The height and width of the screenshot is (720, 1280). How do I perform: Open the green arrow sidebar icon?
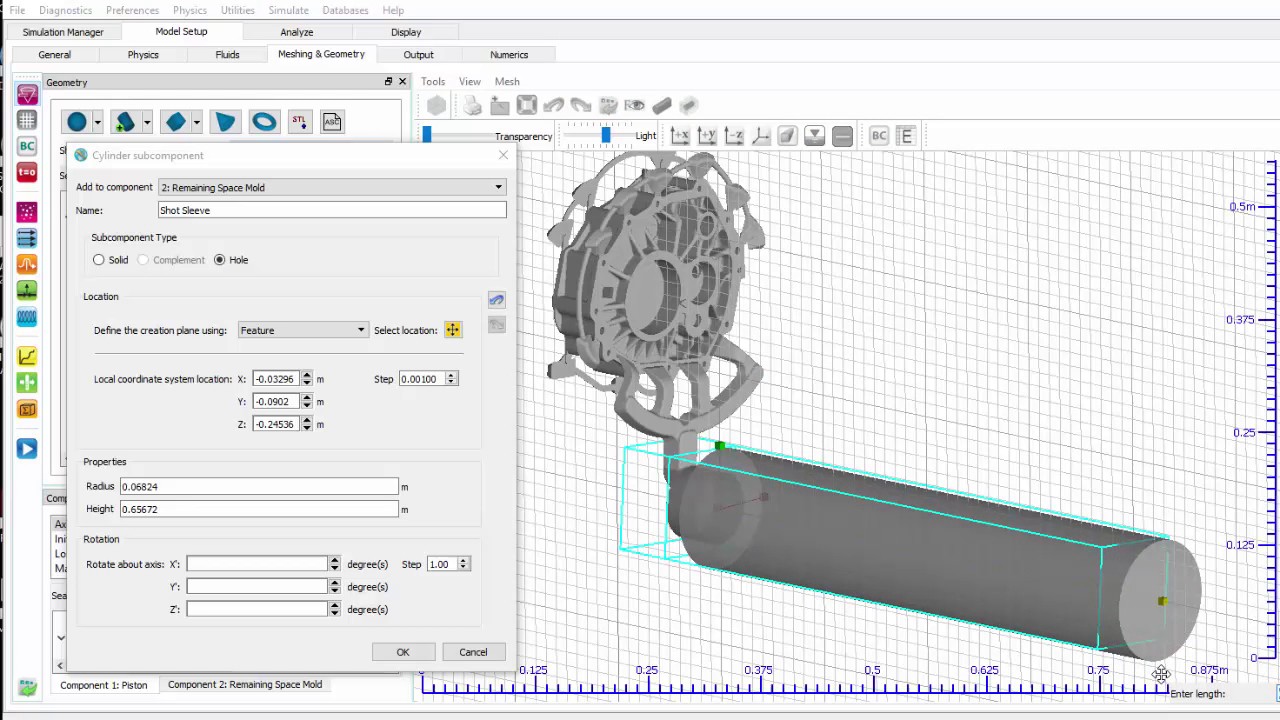click(x=27, y=290)
